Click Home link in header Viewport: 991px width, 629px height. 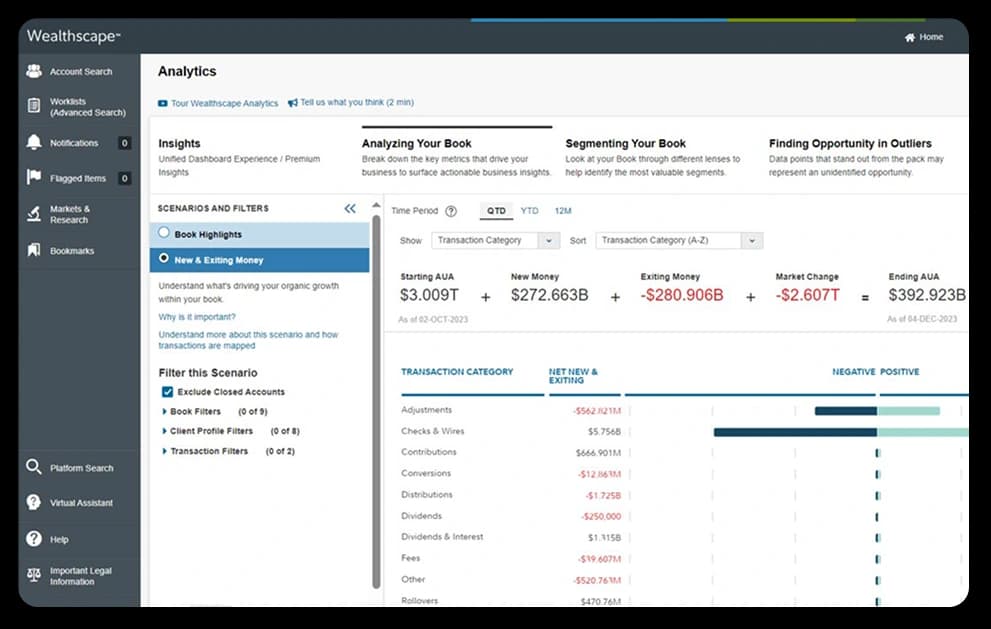(931, 37)
